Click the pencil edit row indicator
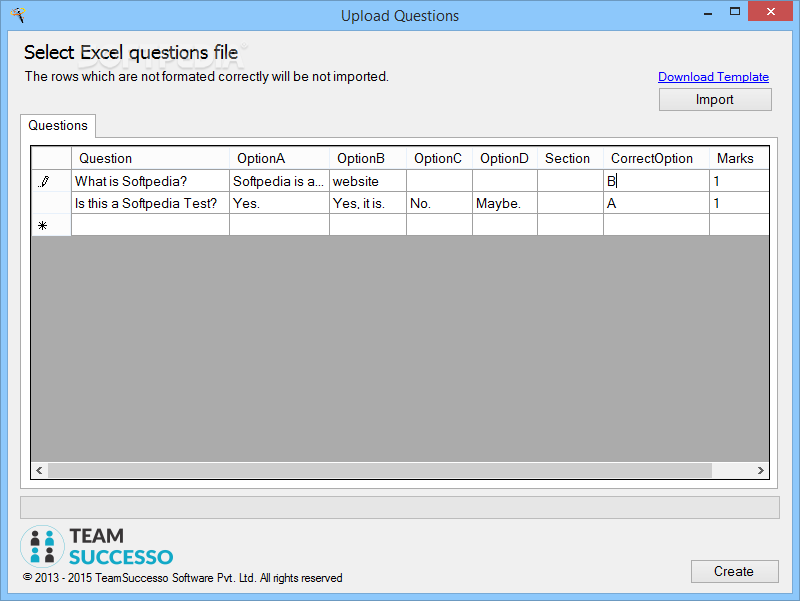 point(44,181)
